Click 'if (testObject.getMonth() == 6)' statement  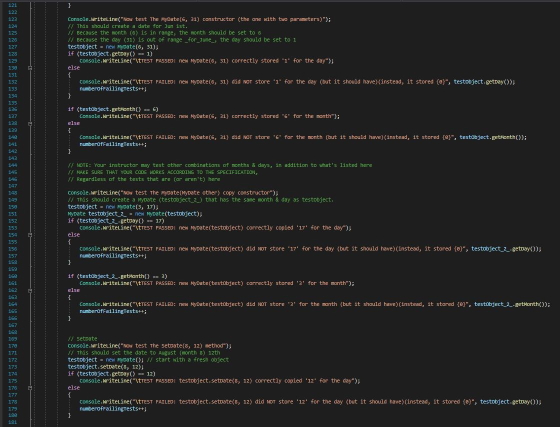pyautogui.click(x=113, y=110)
